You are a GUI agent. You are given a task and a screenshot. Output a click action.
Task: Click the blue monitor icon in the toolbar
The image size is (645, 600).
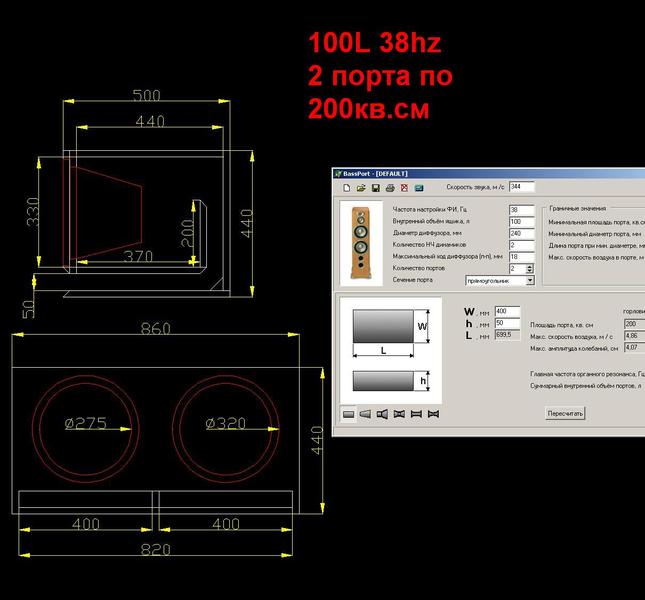point(419,188)
